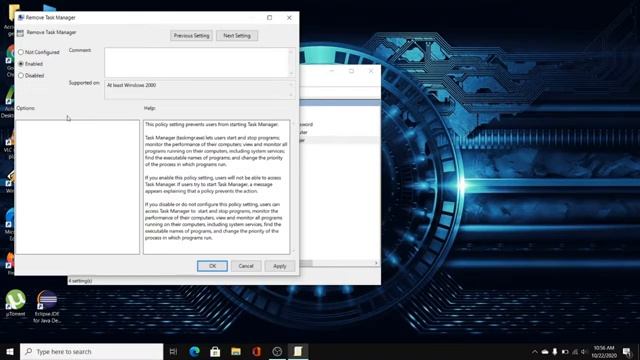The image size is (640, 360).
Task: Select the Disabled radio button
Action: [21, 75]
